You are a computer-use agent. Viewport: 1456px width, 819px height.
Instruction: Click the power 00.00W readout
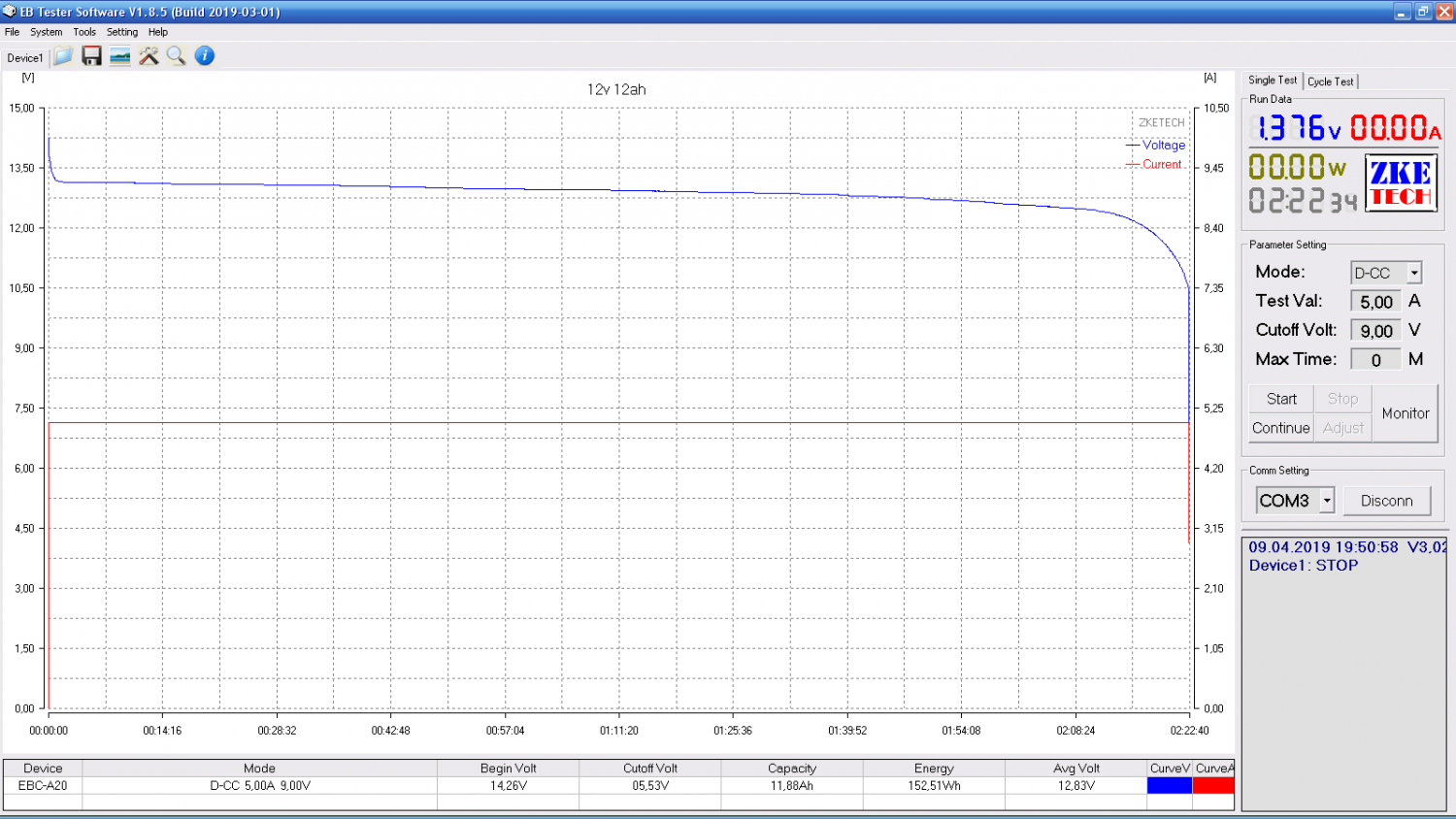click(x=1298, y=167)
